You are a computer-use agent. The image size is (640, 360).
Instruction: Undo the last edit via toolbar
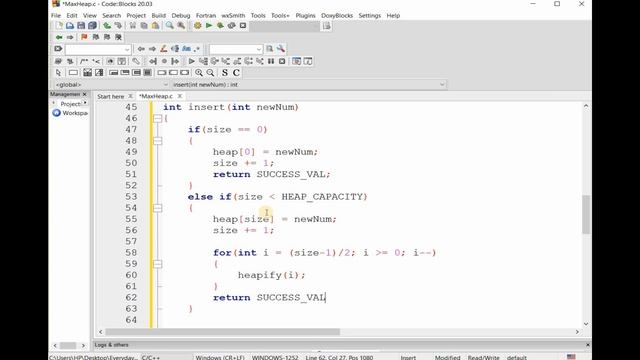tap(107, 26)
